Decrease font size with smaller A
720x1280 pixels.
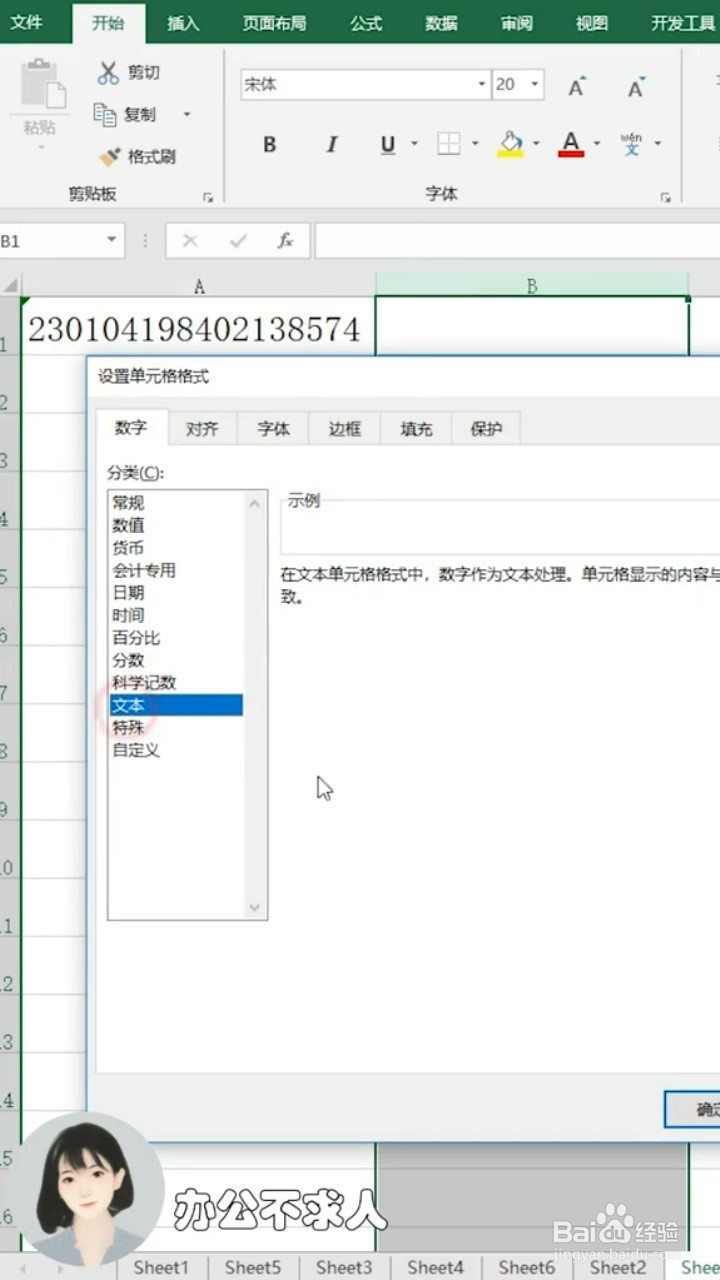636,86
